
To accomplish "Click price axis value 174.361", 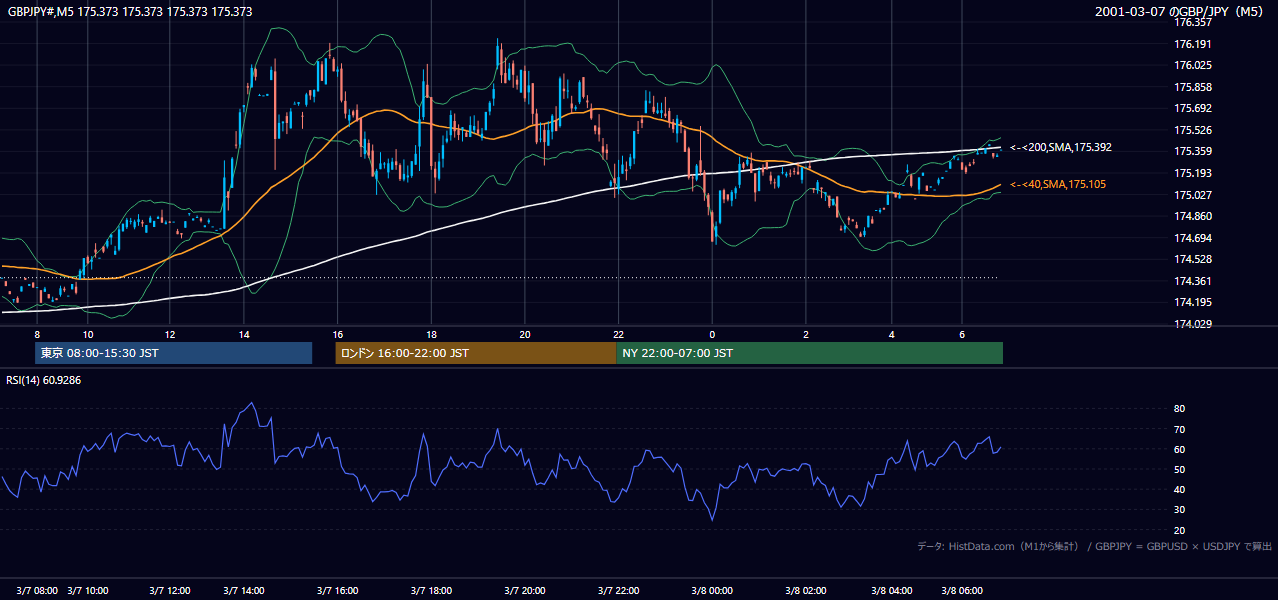I will (1193, 281).
